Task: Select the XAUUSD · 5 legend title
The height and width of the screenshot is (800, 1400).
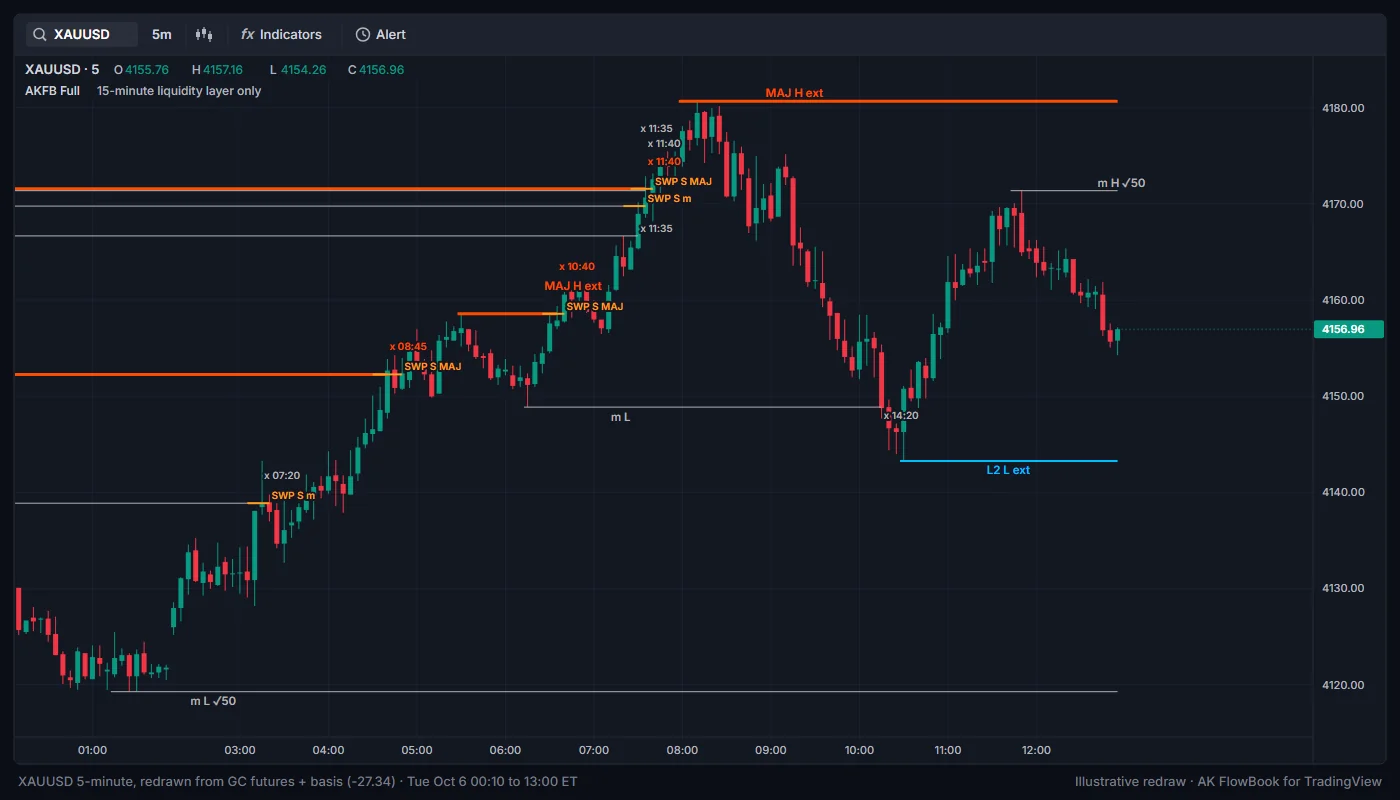Action: [62, 69]
